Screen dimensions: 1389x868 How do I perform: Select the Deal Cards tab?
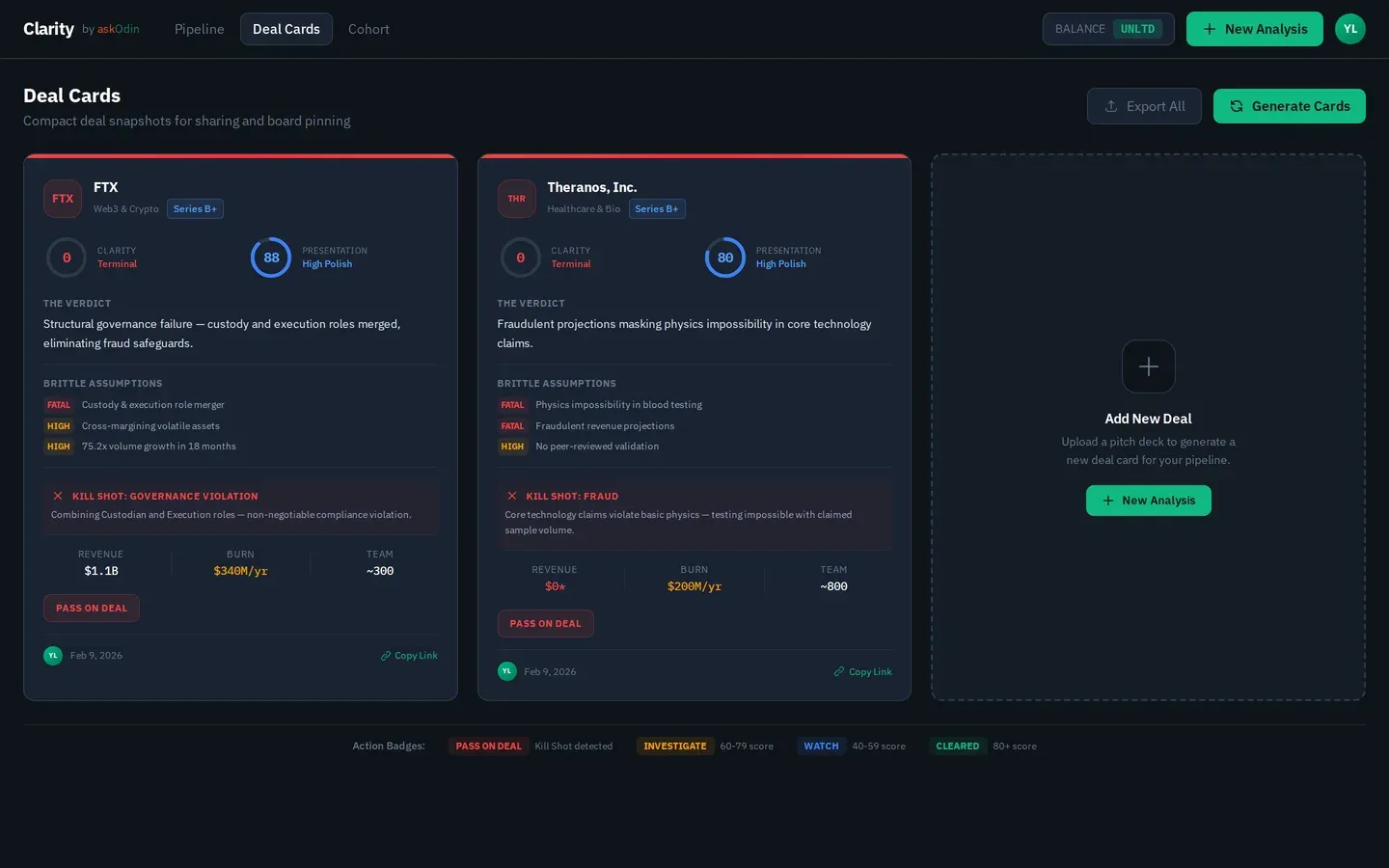click(x=286, y=29)
